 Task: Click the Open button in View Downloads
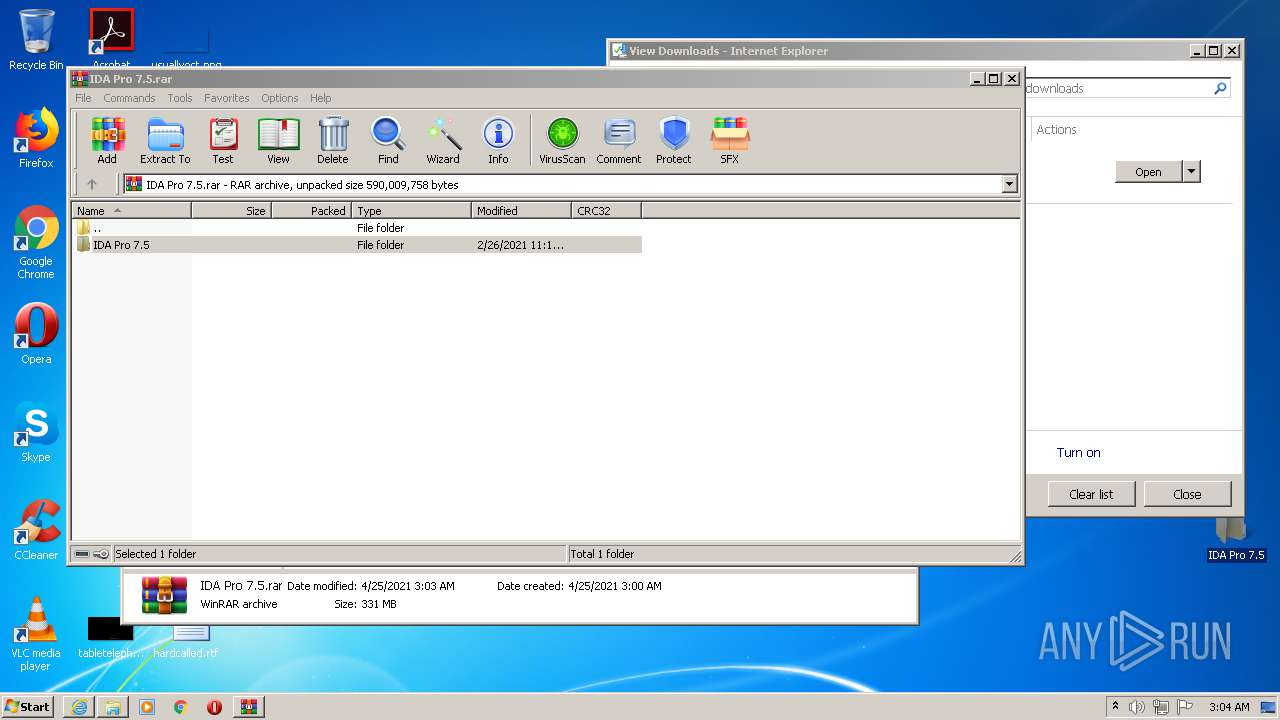click(1148, 172)
